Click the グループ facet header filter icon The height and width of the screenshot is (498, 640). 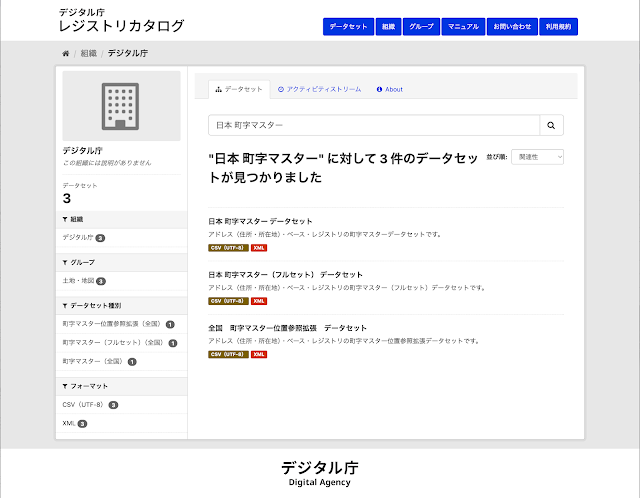pos(65,262)
